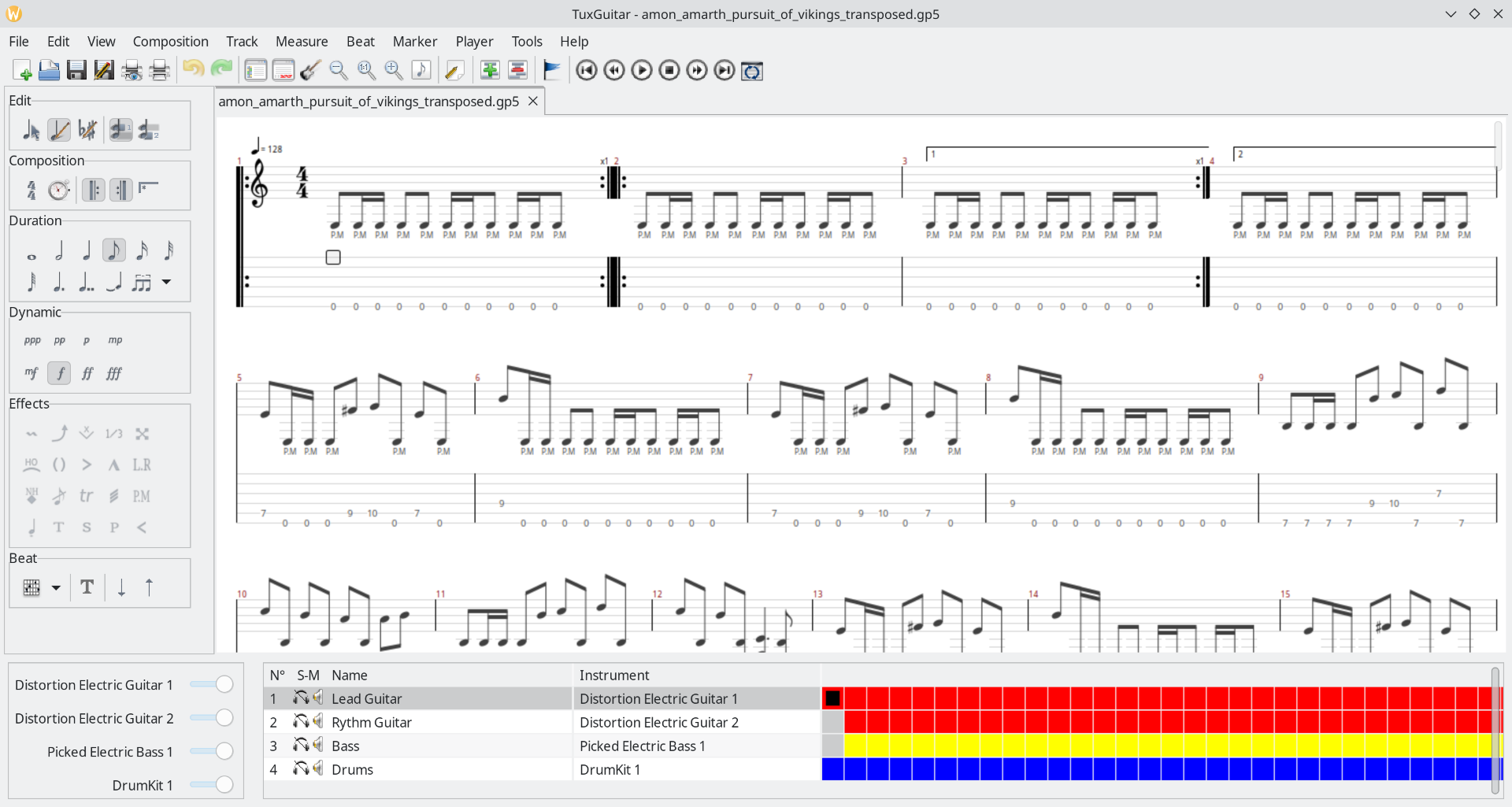The width and height of the screenshot is (1512, 807).
Task: Select sixteenth note duration
Action: click(142, 251)
